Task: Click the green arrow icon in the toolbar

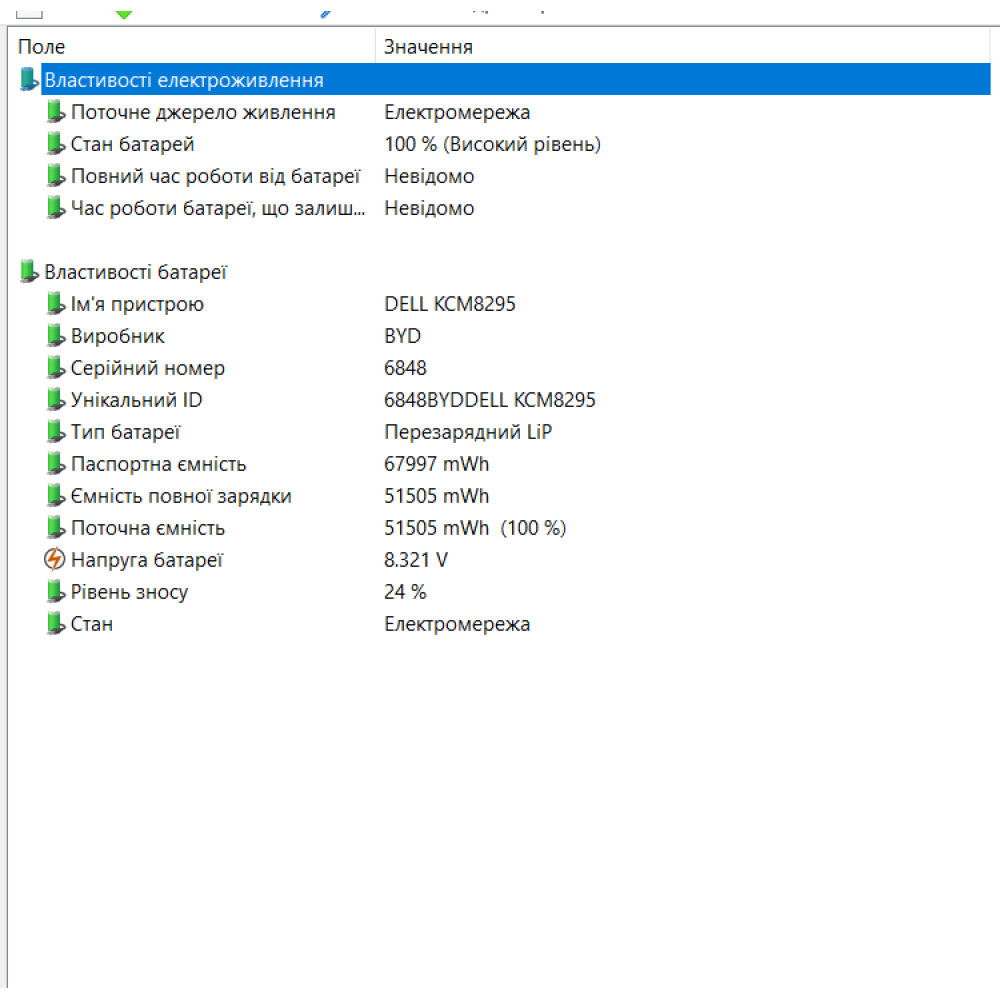Action: click(x=122, y=12)
